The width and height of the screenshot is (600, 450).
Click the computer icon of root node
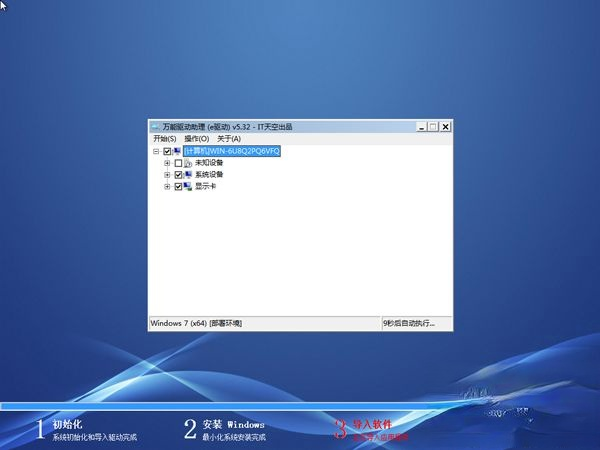[x=177, y=152]
